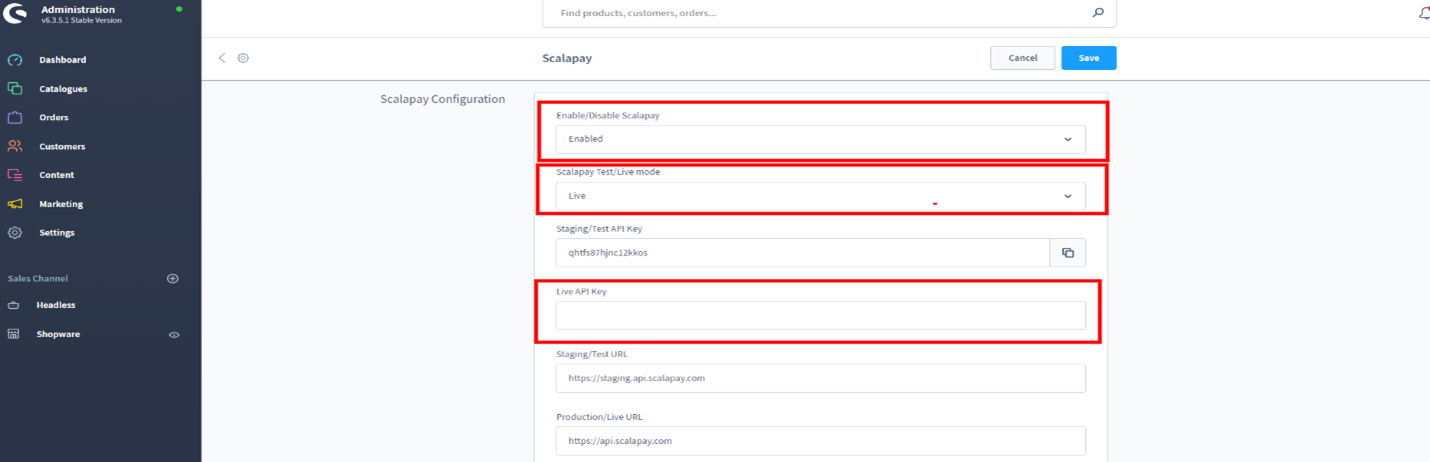Click the Dashboard gauge icon
Viewport: 1430px width, 462px height.
tap(15, 60)
